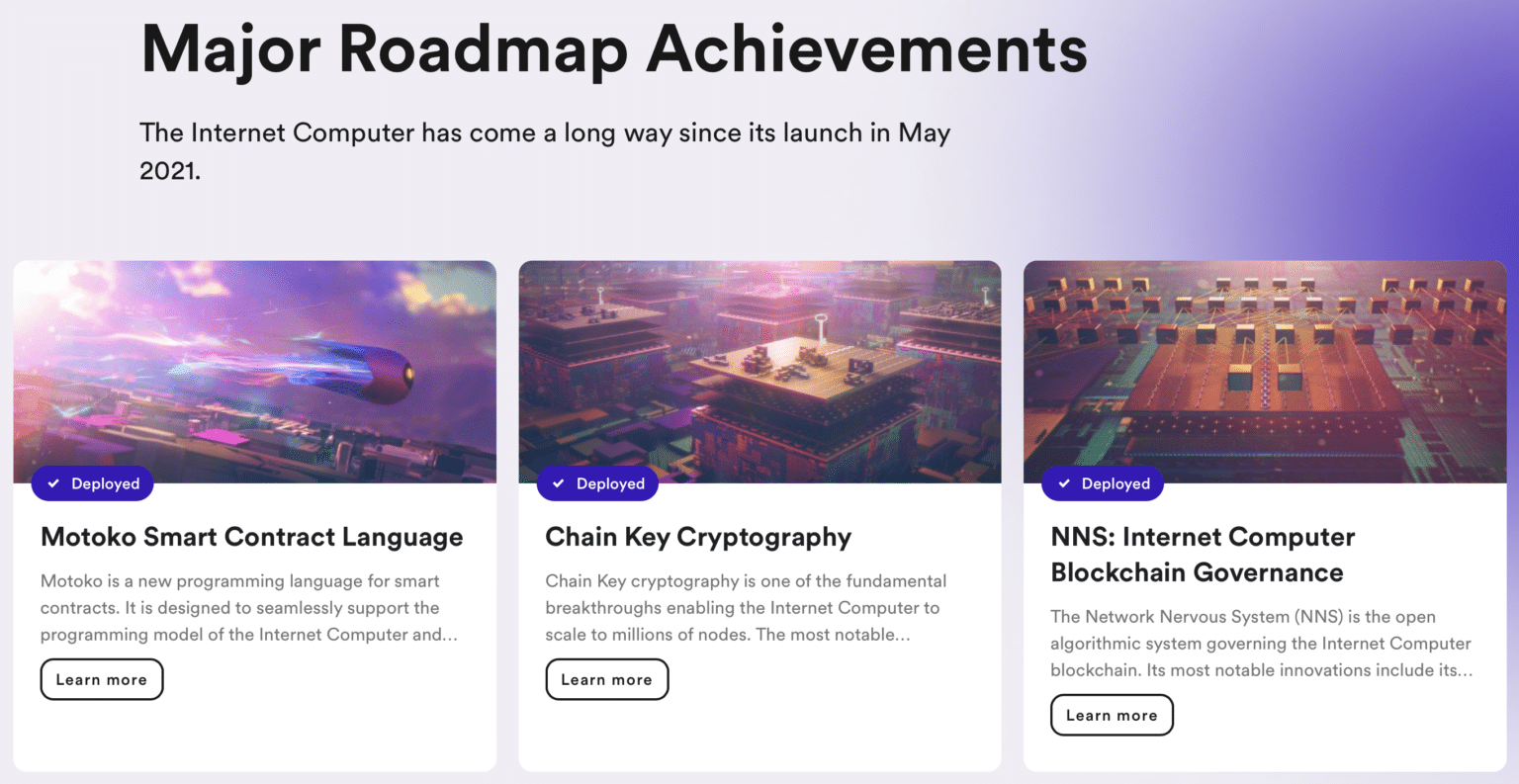Image resolution: width=1519 pixels, height=784 pixels.
Task: Click the Motoko programming language description text
Action: (247, 608)
